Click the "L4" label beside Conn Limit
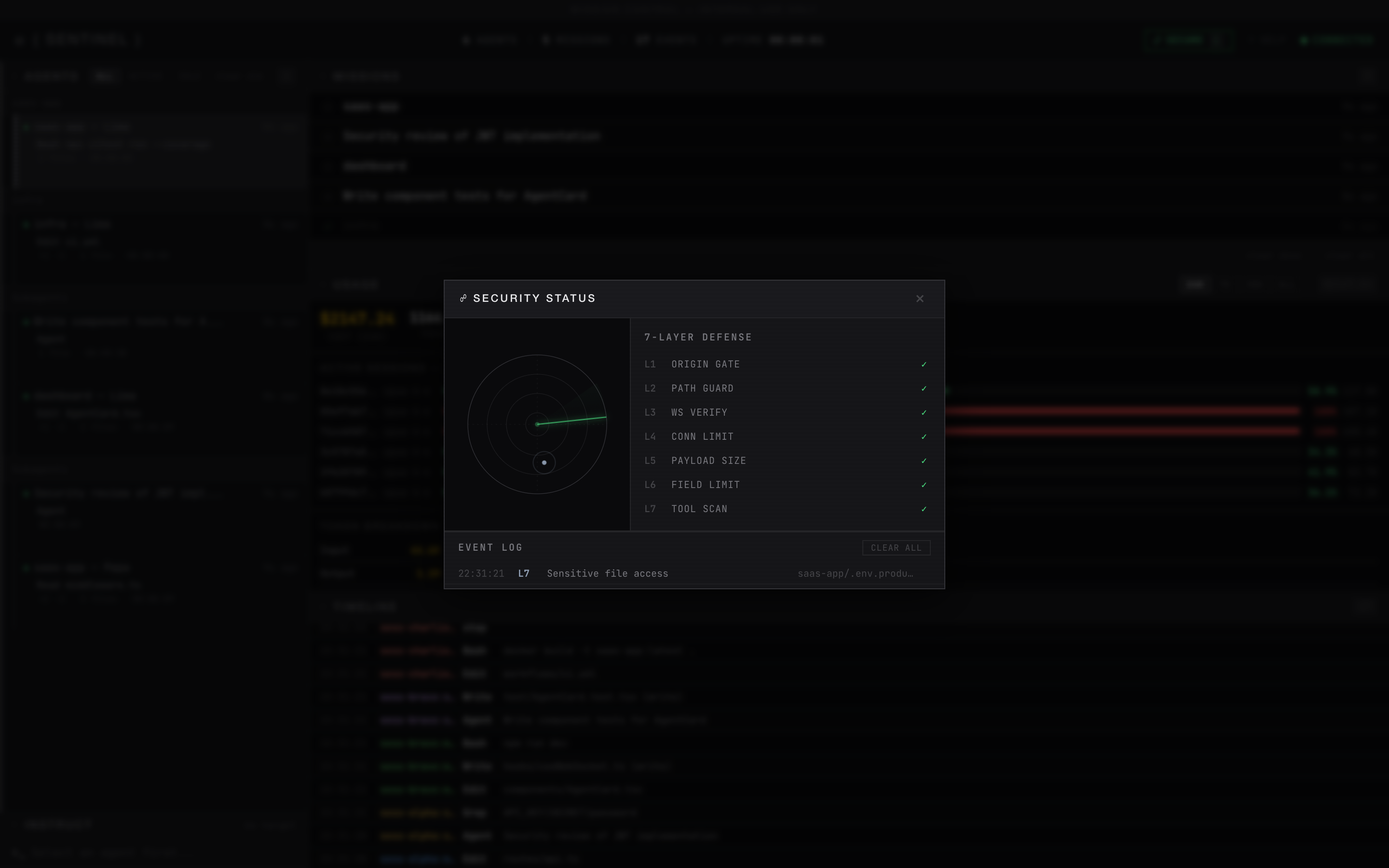The height and width of the screenshot is (868, 1389). pyautogui.click(x=650, y=437)
